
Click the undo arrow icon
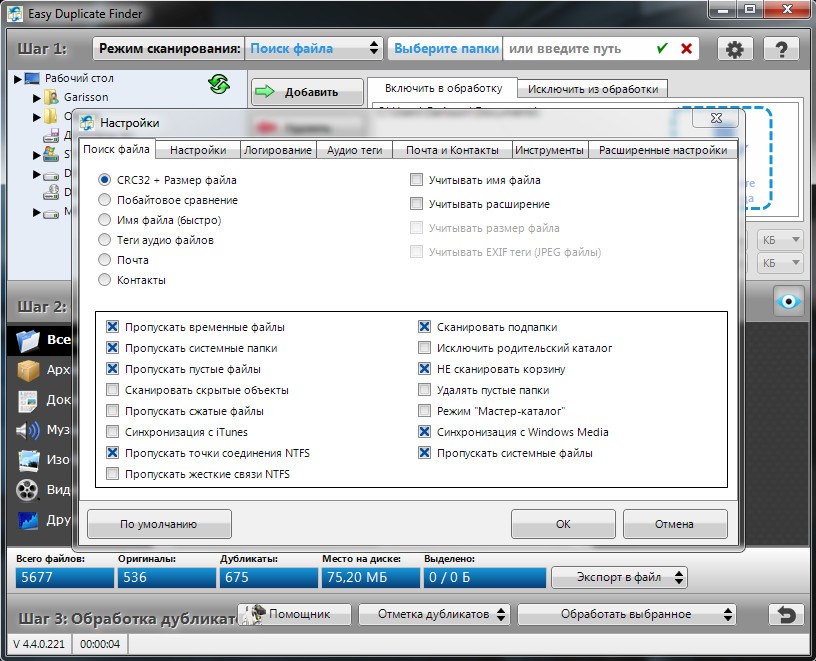point(786,613)
